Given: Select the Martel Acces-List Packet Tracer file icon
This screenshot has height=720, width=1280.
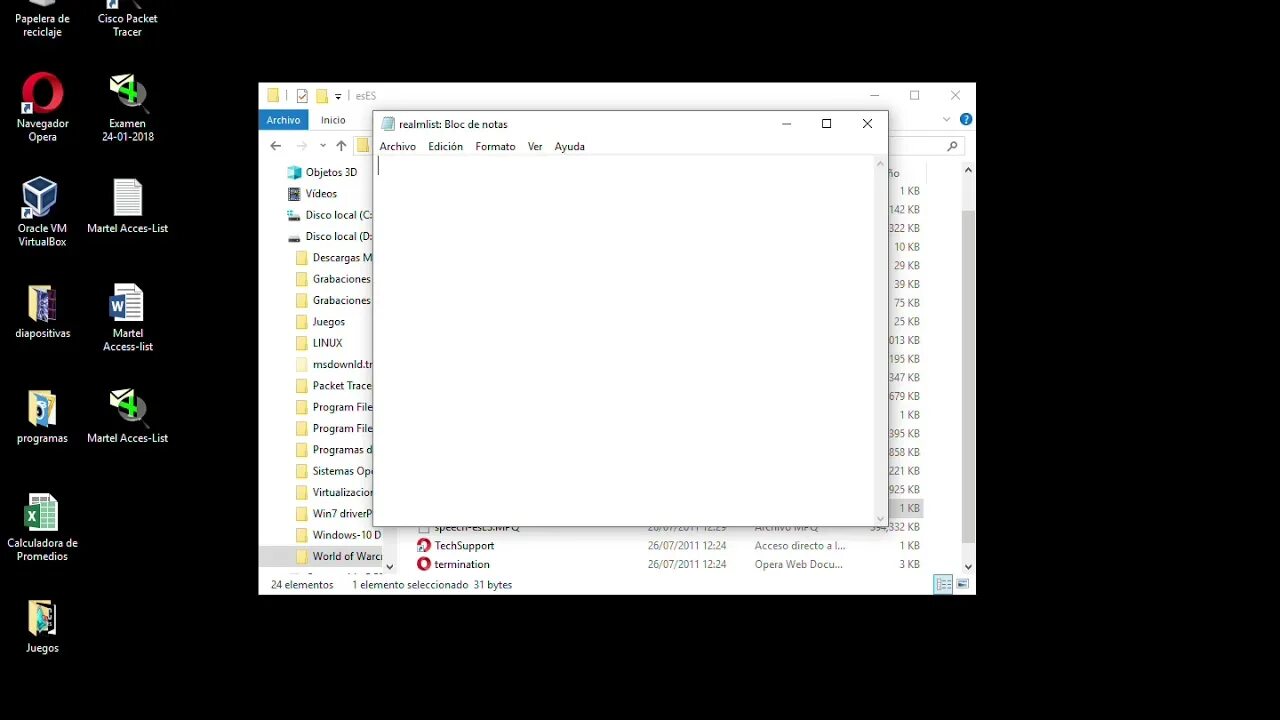Looking at the screenshot, I should 127,416.
